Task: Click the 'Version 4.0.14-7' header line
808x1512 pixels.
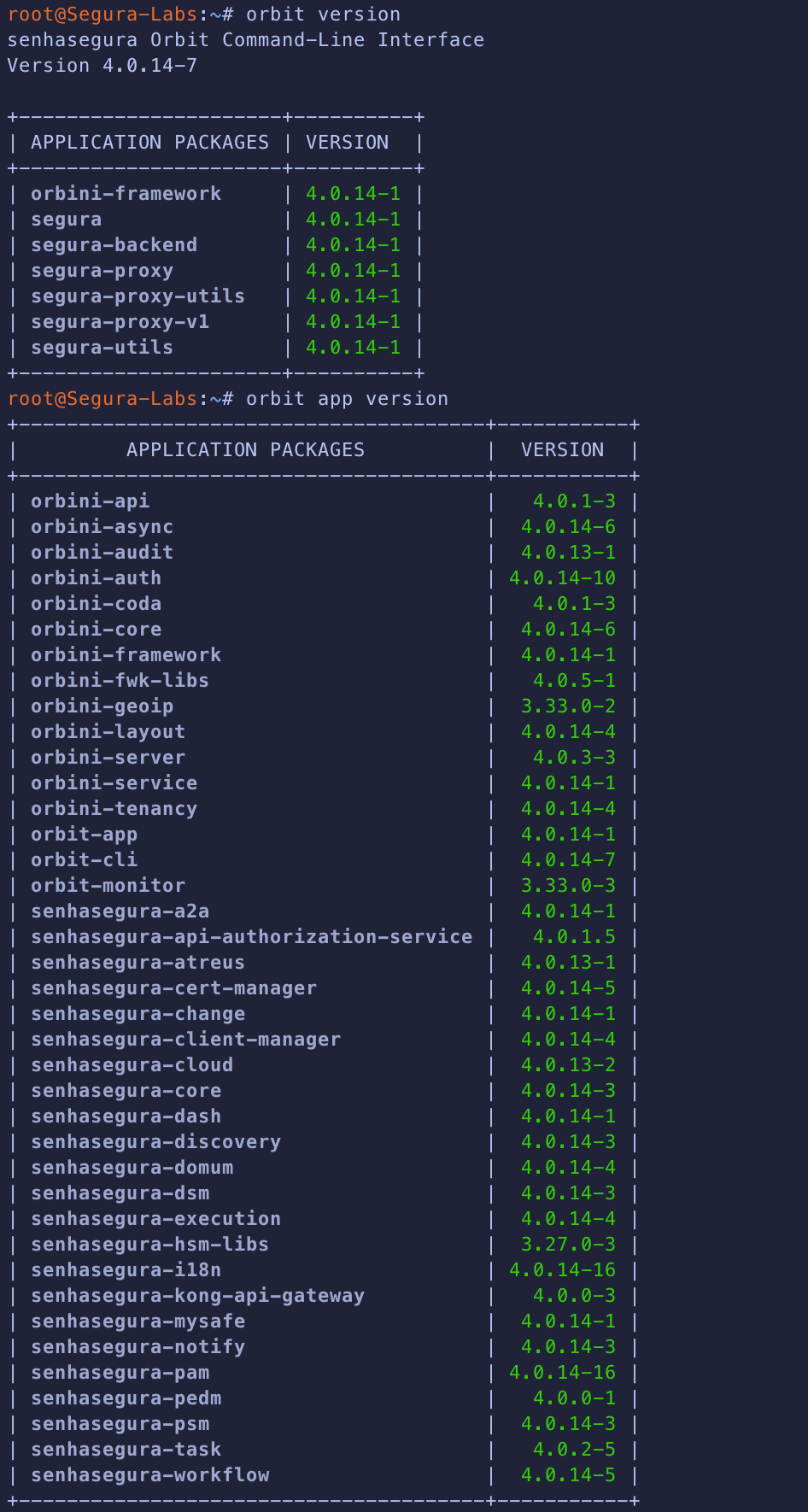Action: click(x=102, y=66)
